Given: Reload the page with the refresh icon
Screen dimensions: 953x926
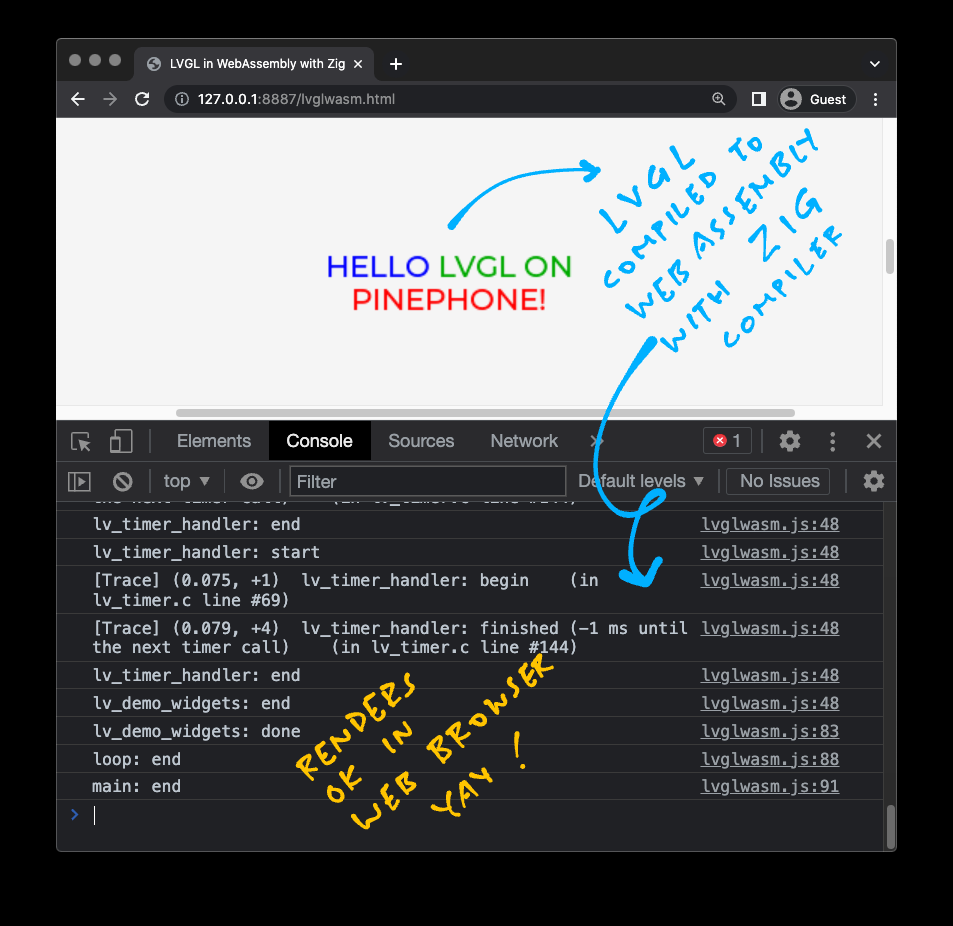Looking at the screenshot, I should pyautogui.click(x=142, y=99).
